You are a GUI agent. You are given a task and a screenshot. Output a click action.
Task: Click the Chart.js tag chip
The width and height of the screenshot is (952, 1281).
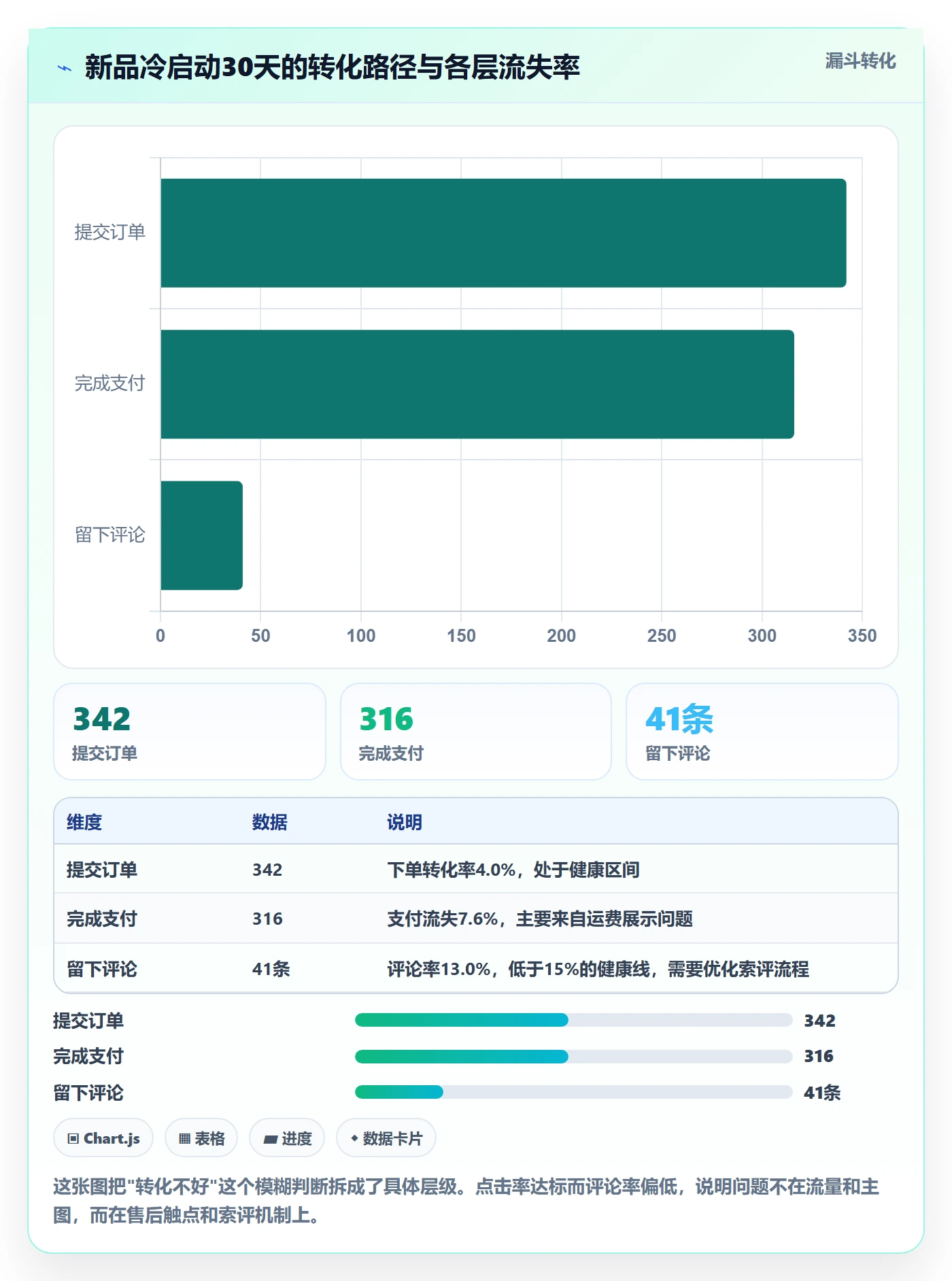pyautogui.click(x=103, y=1138)
